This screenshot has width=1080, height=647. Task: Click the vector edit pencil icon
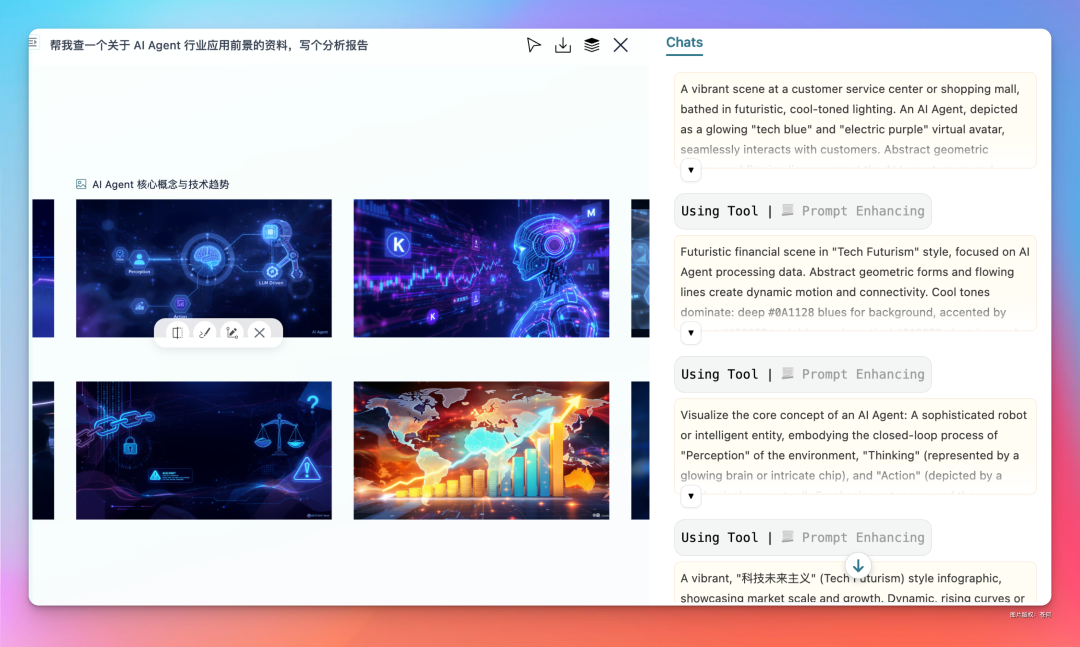232,333
